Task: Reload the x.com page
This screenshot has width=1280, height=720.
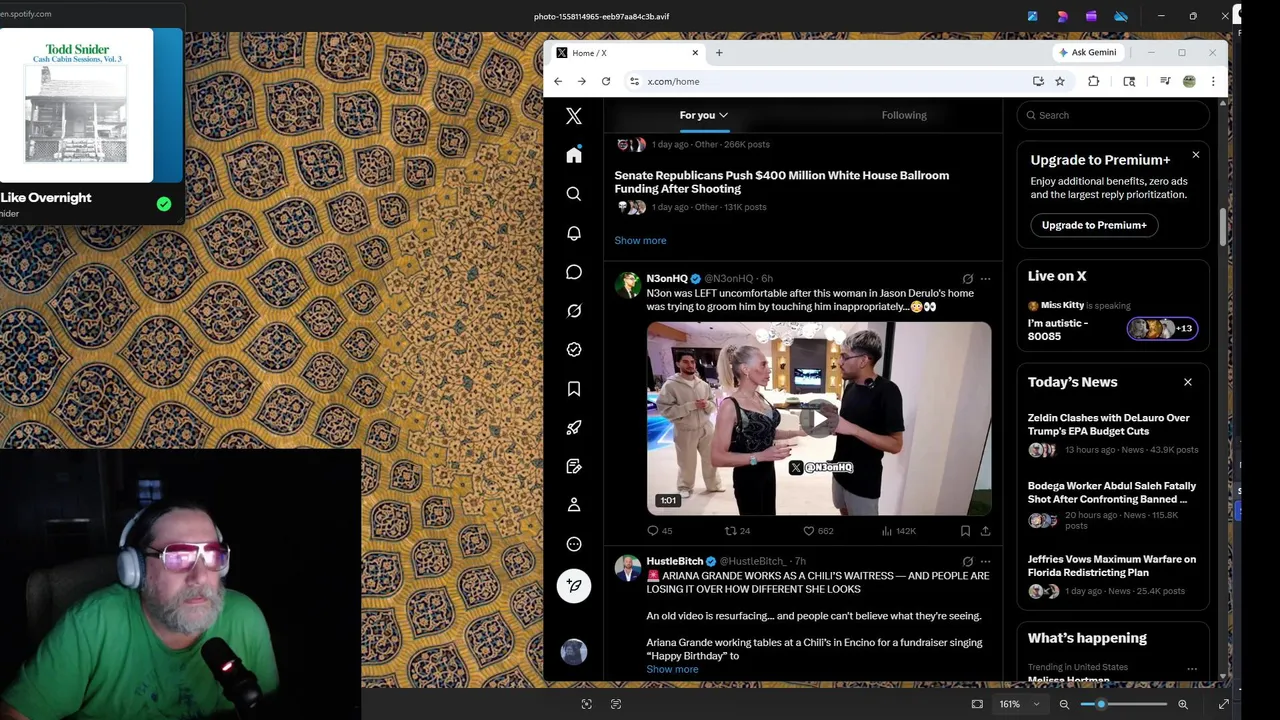Action: click(x=606, y=81)
